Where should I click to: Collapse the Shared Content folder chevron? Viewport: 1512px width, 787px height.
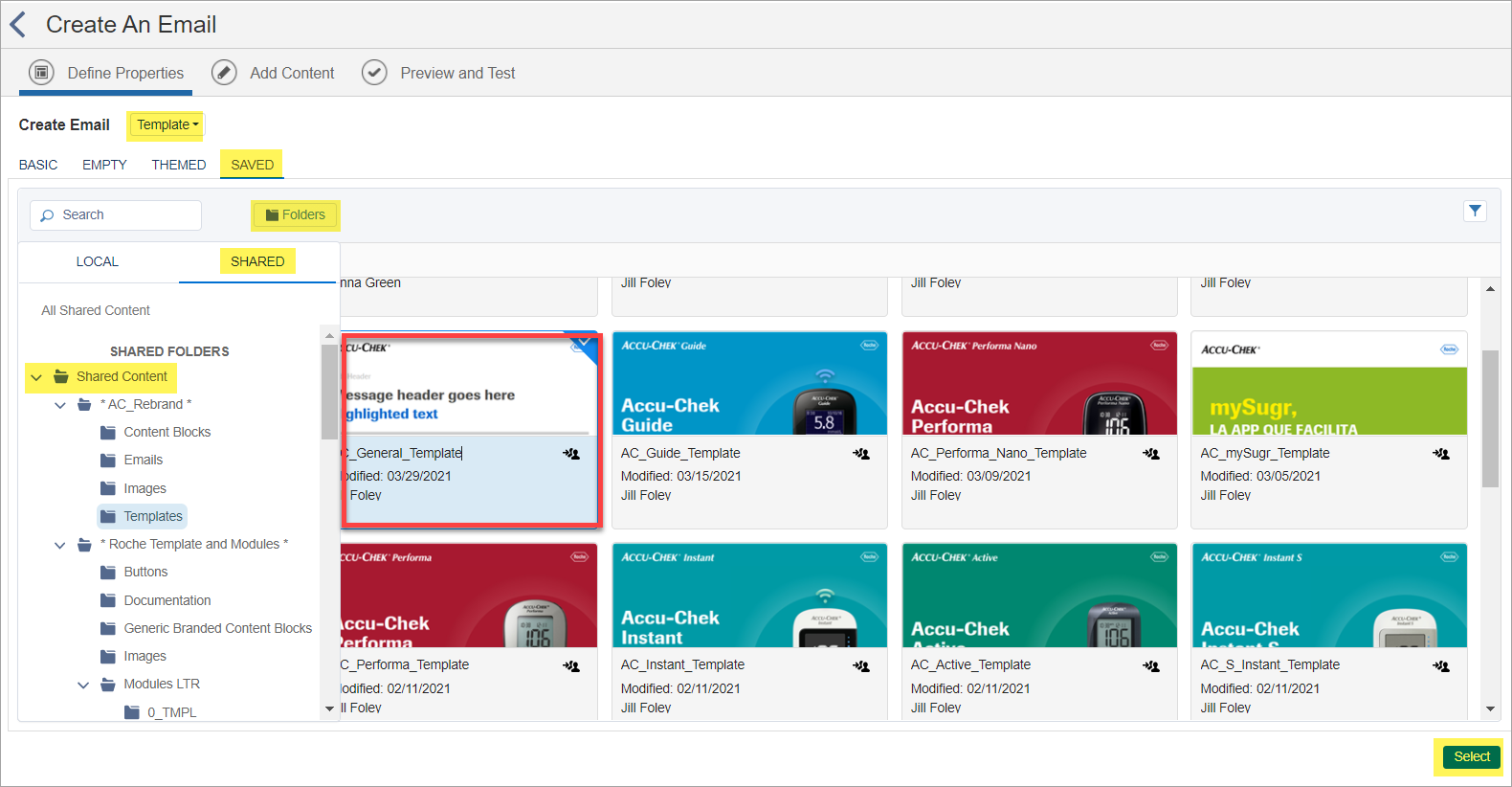(36, 377)
